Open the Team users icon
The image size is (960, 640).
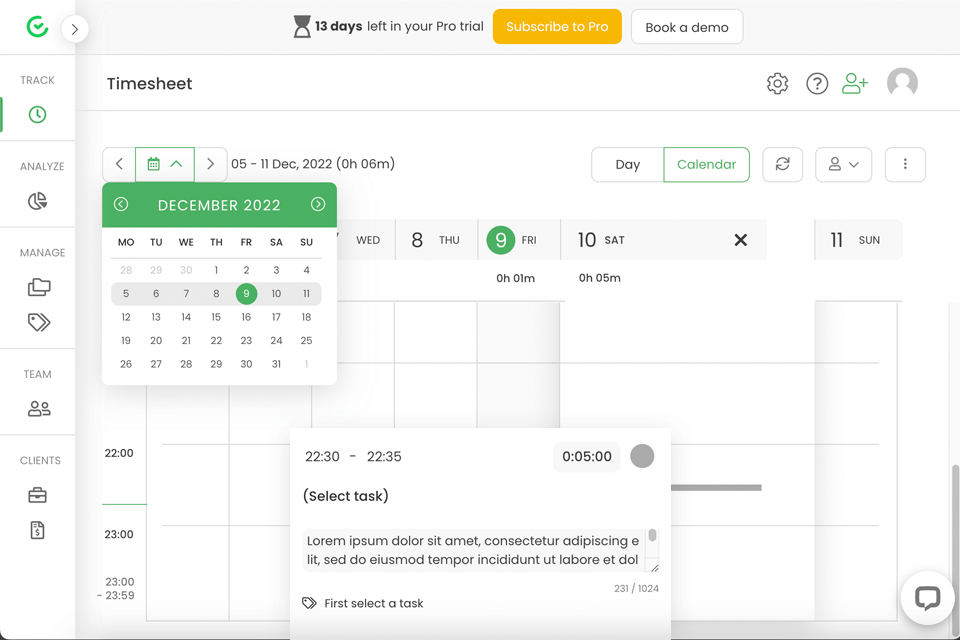[39, 408]
